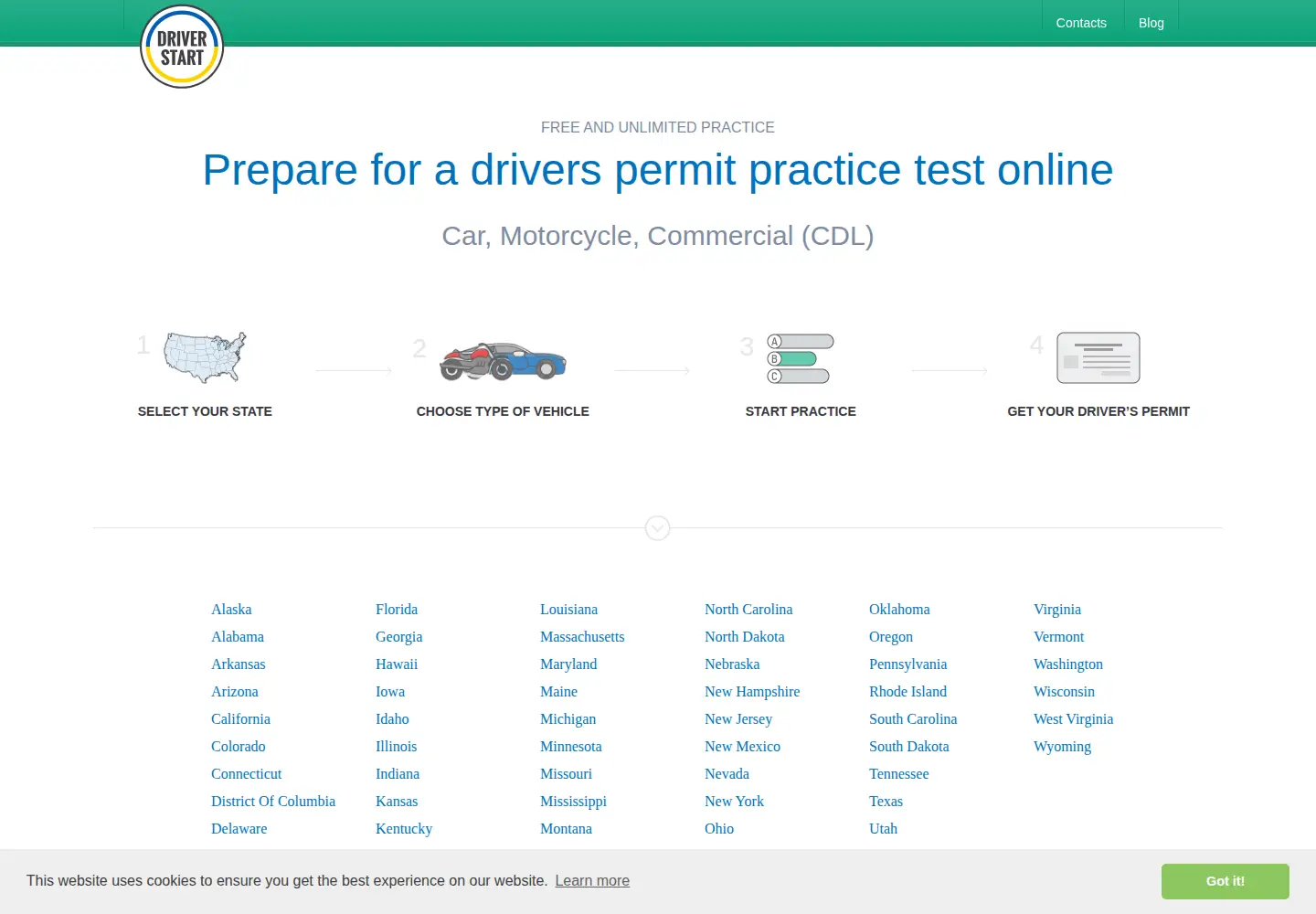Choose California from the state list
Viewport: 1316px width, 914px height.
[240, 719]
